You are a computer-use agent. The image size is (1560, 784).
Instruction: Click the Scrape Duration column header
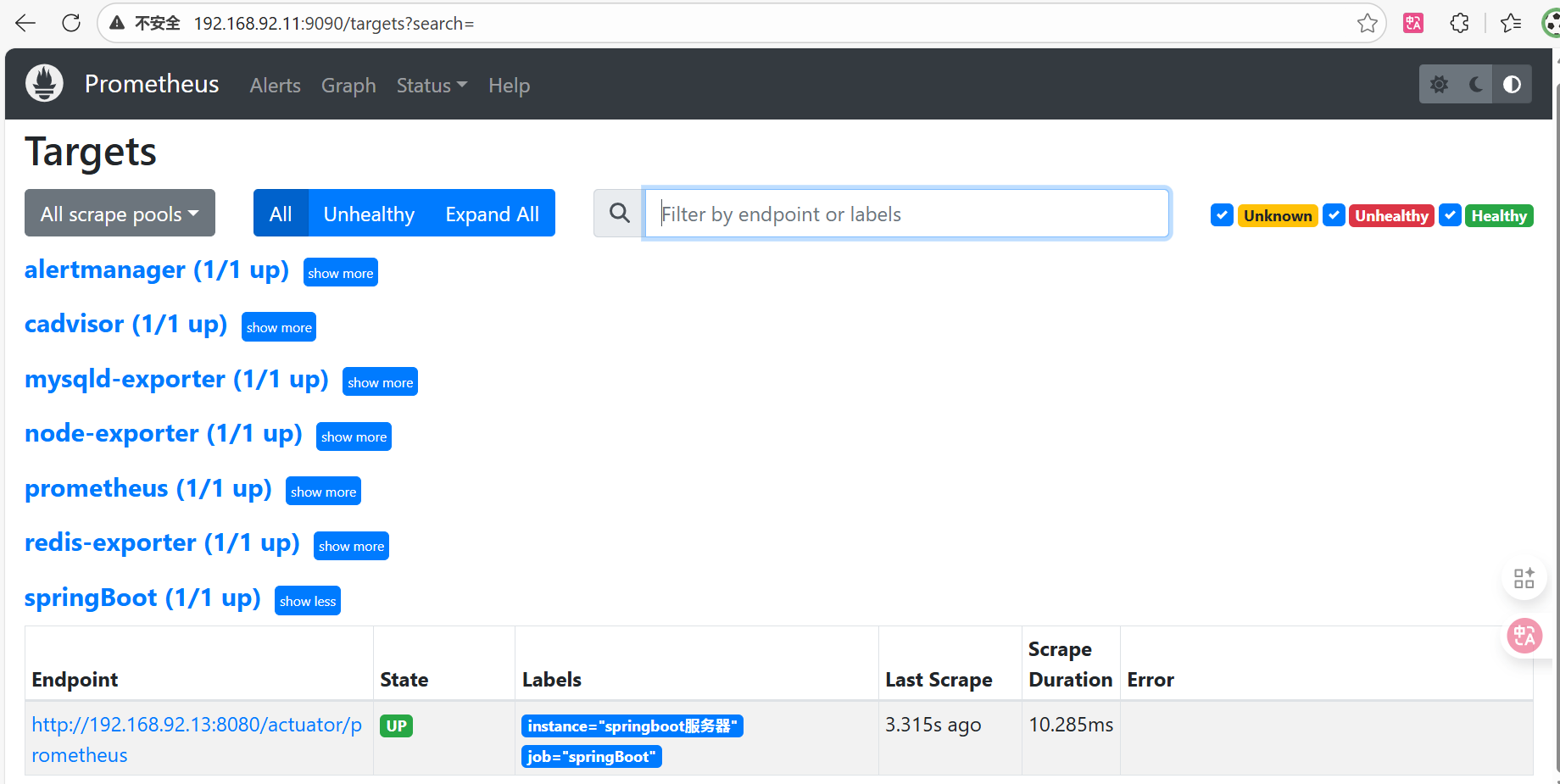click(x=1070, y=664)
